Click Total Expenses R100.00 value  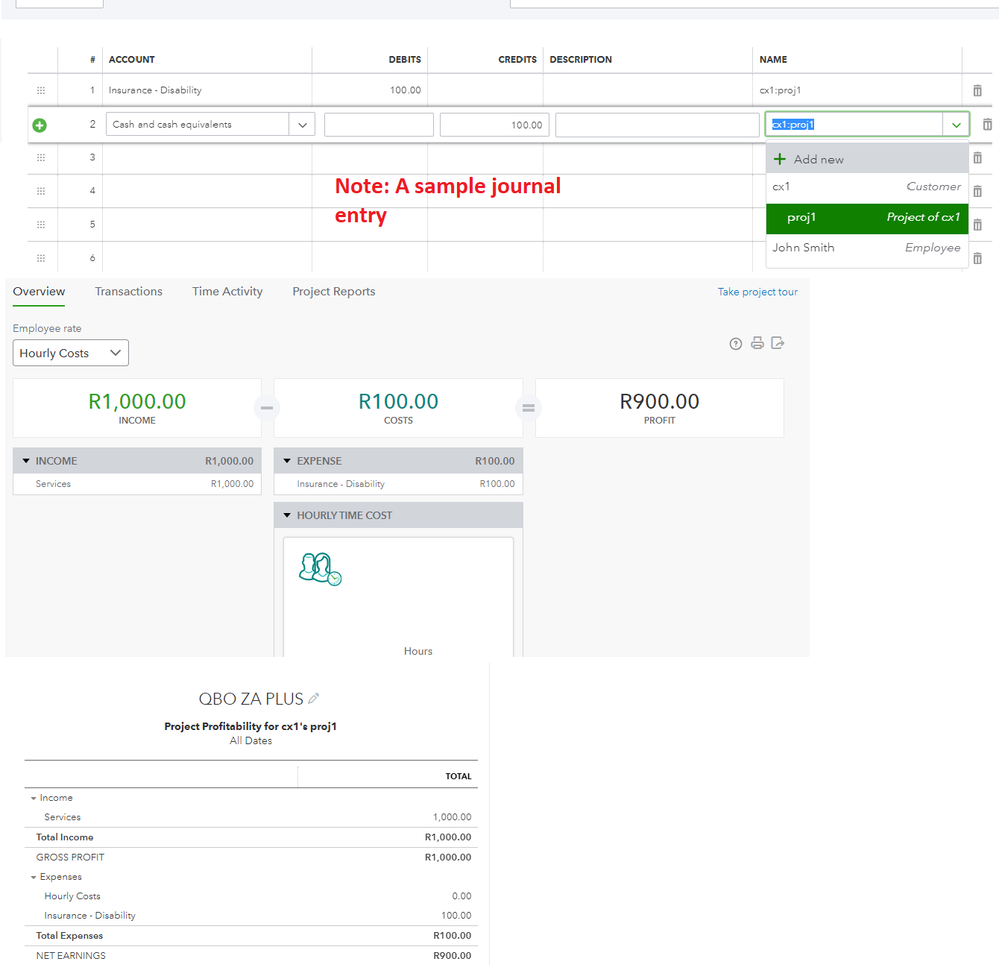[x=452, y=936]
